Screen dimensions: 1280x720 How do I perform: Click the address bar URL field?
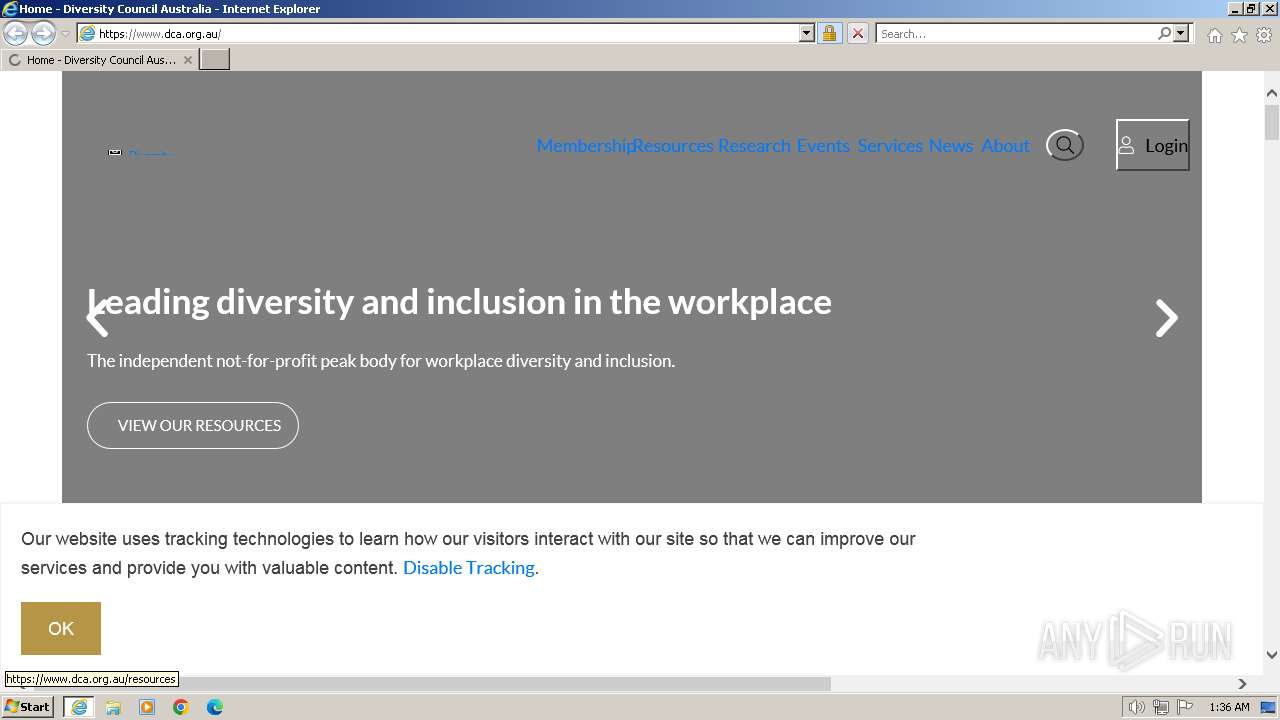[438, 33]
